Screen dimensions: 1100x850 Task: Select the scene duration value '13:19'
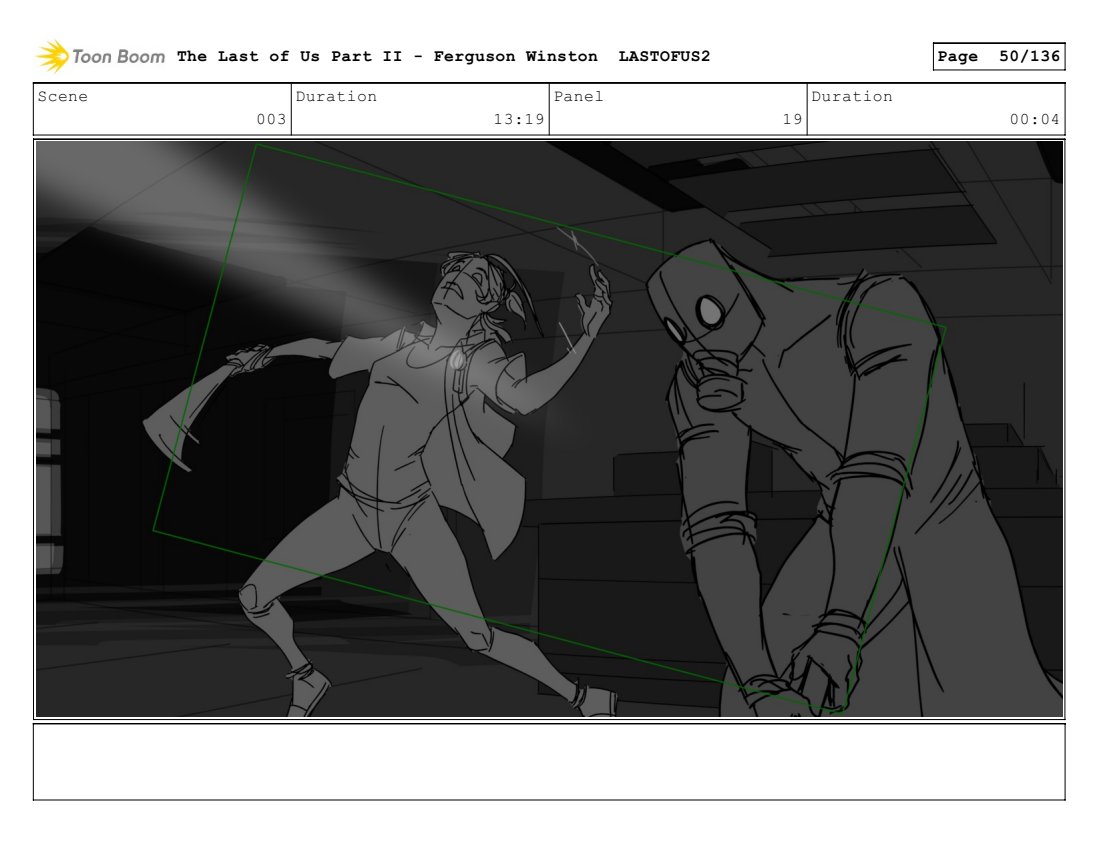coord(519,119)
